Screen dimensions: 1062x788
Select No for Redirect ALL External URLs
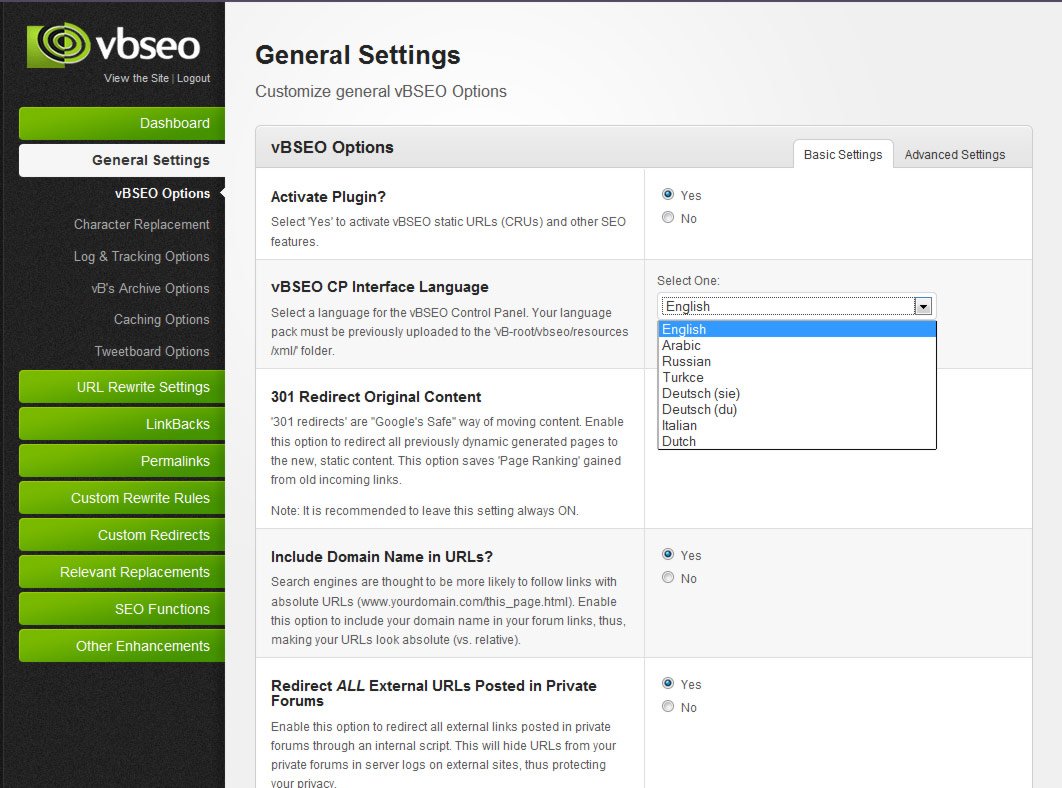(668, 706)
